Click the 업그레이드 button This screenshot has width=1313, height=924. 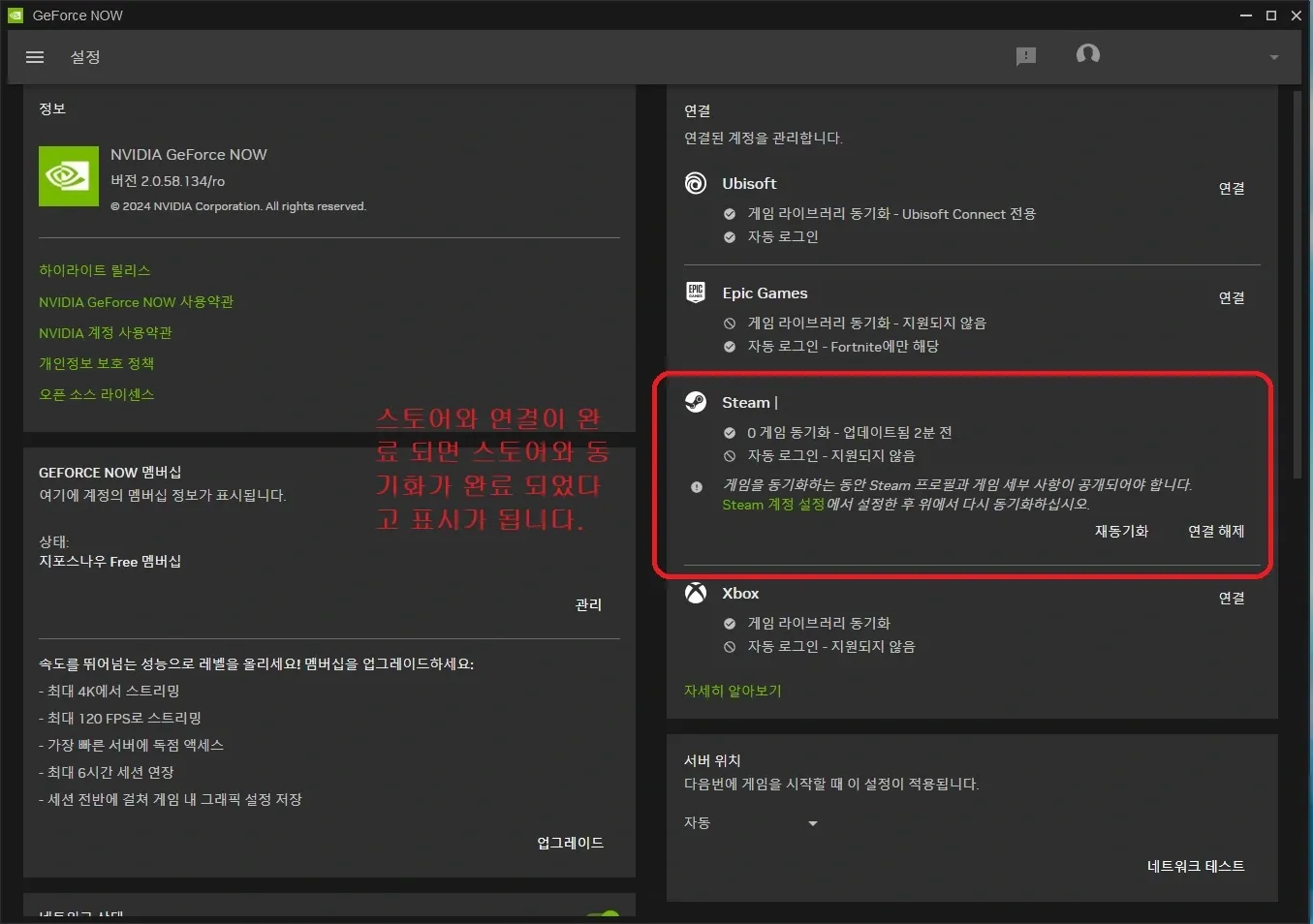[x=571, y=843]
